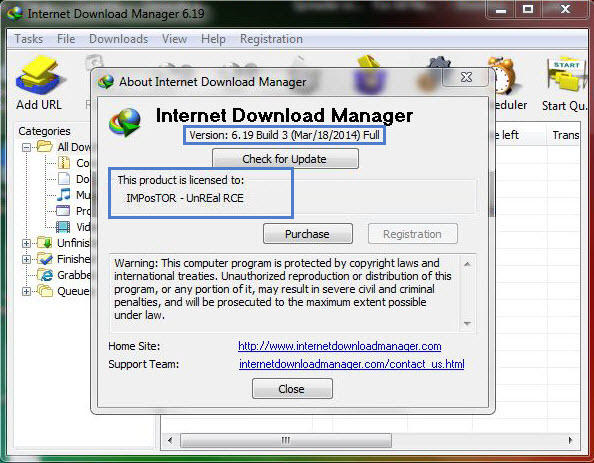Expand the Finished tree node
Screen dimensions: 594x463
(26, 260)
